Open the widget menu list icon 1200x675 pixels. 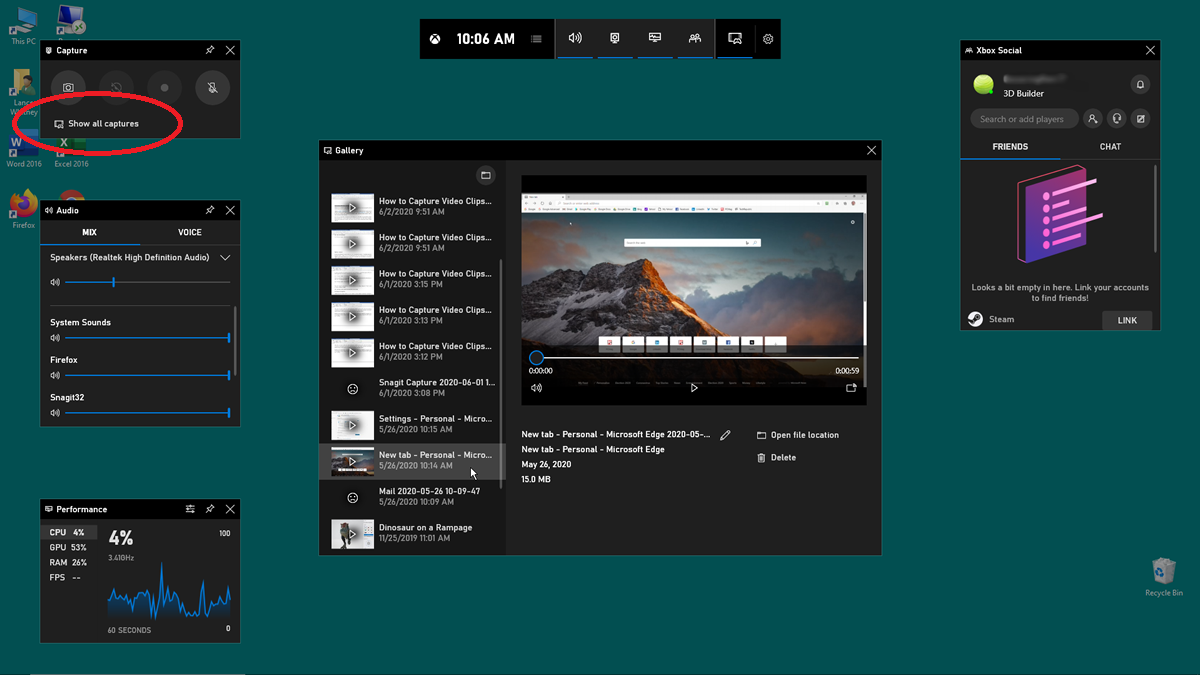pyautogui.click(x=537, y=39)
